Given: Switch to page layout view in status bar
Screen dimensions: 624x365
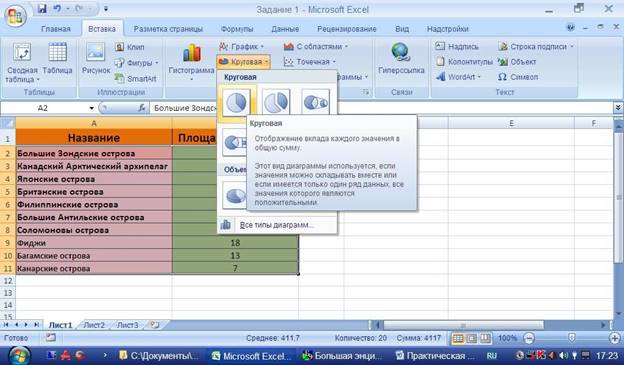Looking at the screenshot, I should point(472,338).
